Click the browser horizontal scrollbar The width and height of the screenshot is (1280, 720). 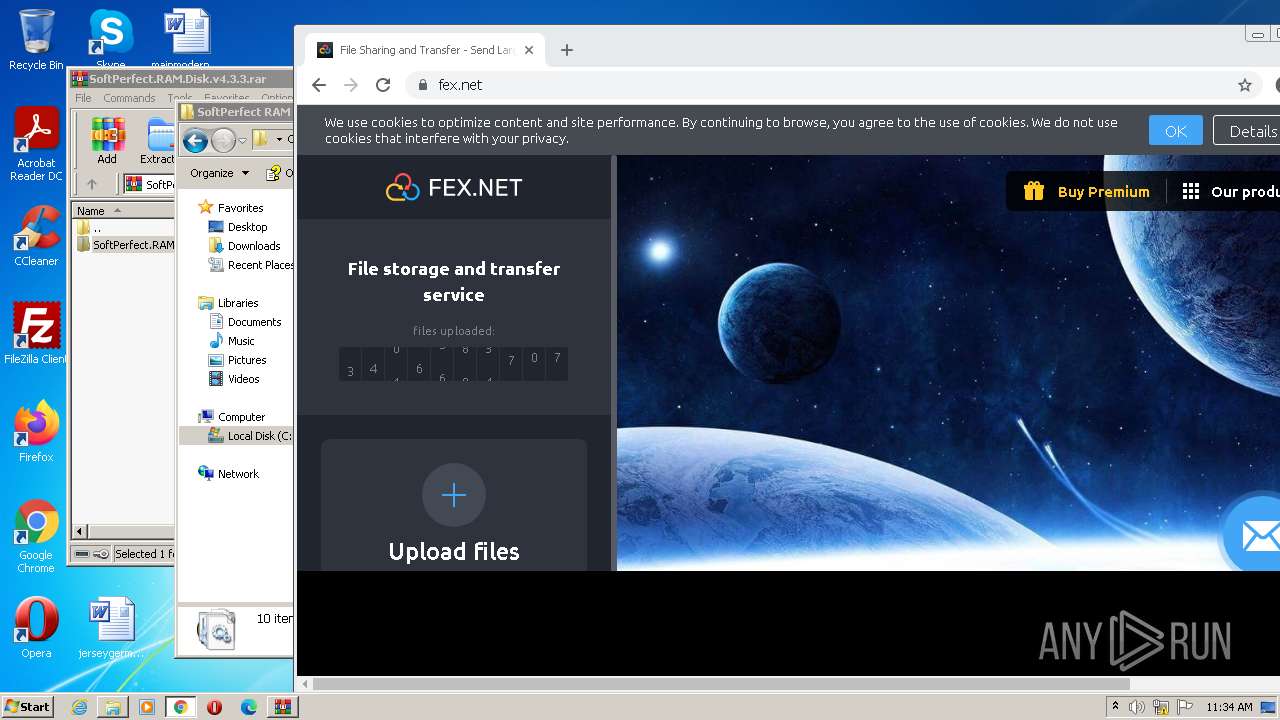coord(722,685)
